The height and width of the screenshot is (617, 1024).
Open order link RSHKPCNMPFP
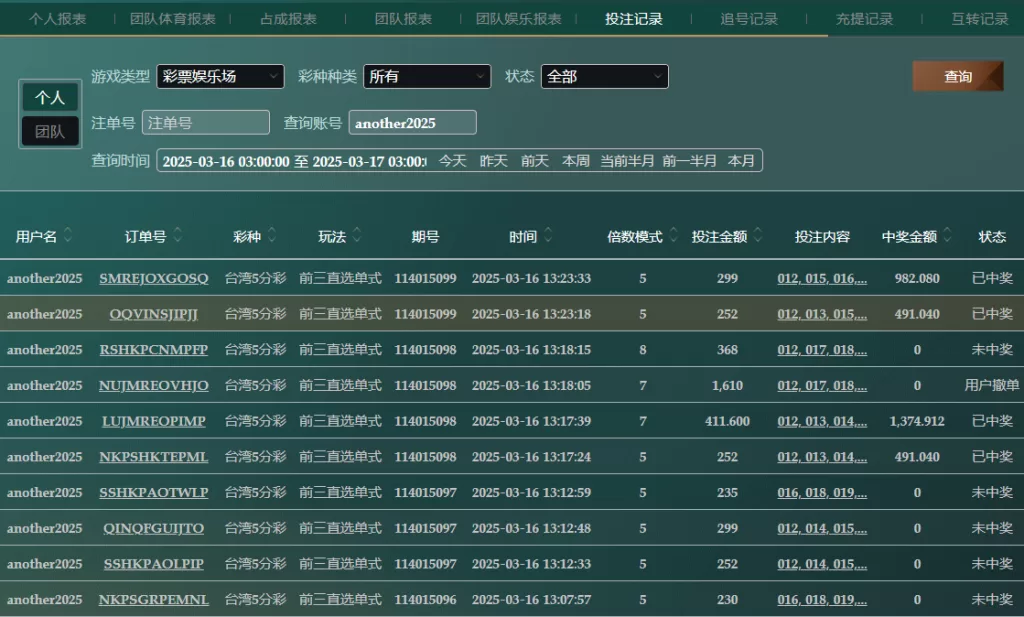(x=153, y=349)
